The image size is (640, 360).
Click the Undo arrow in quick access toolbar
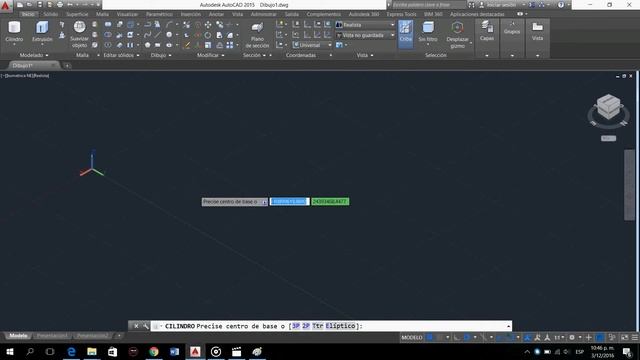(70, 5)
